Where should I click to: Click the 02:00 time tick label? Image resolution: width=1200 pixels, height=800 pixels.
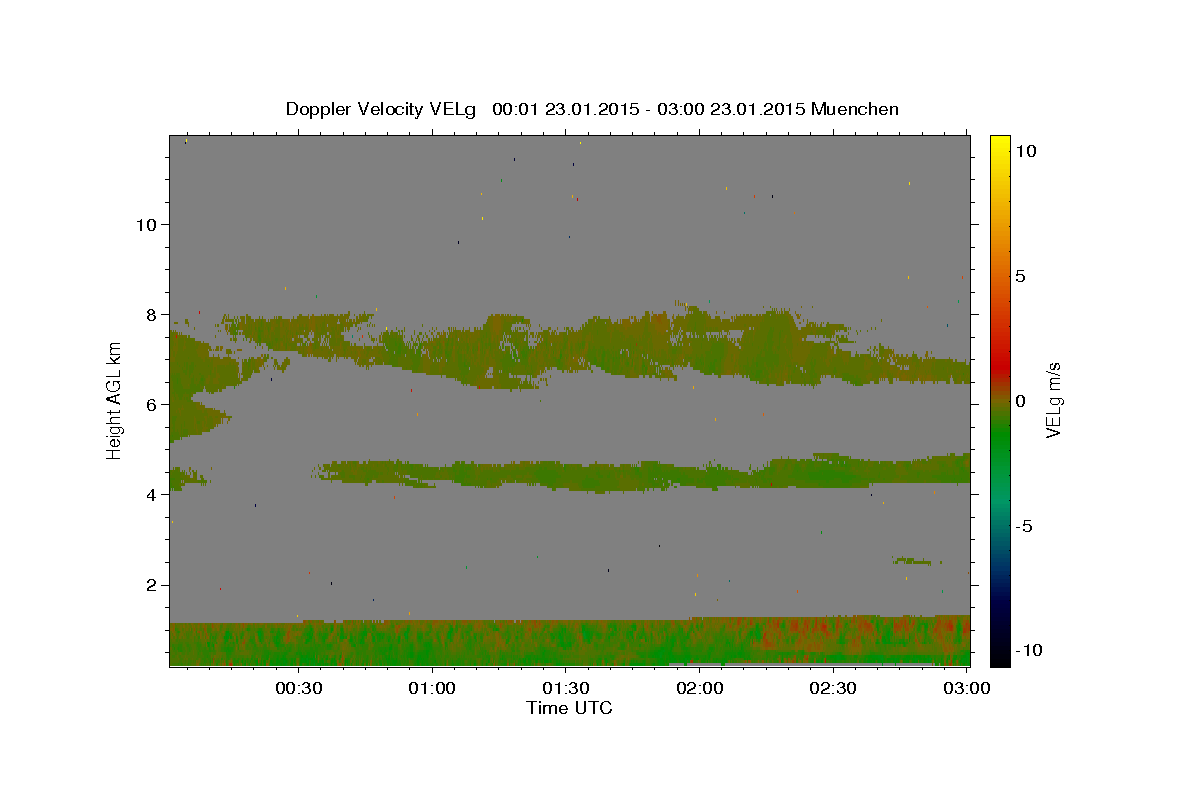(700, 689)
